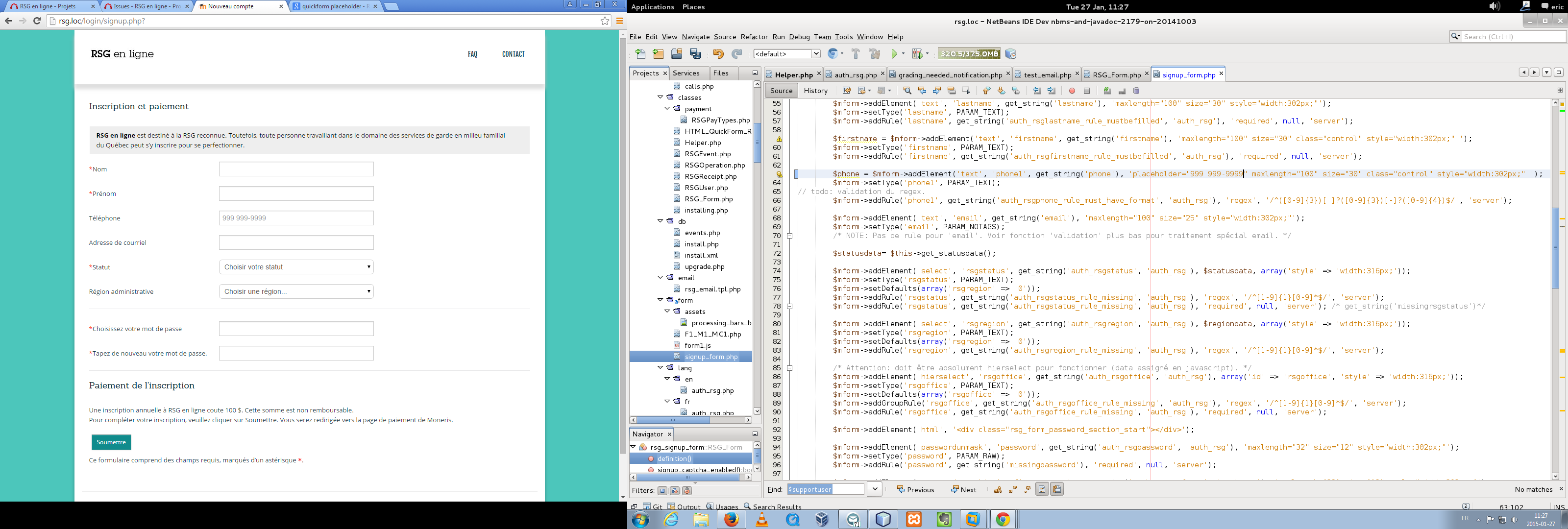Click the New File toolbar icon
Image resolution: width=1568 pixels, height=529 pixels.
click(640, 54)
